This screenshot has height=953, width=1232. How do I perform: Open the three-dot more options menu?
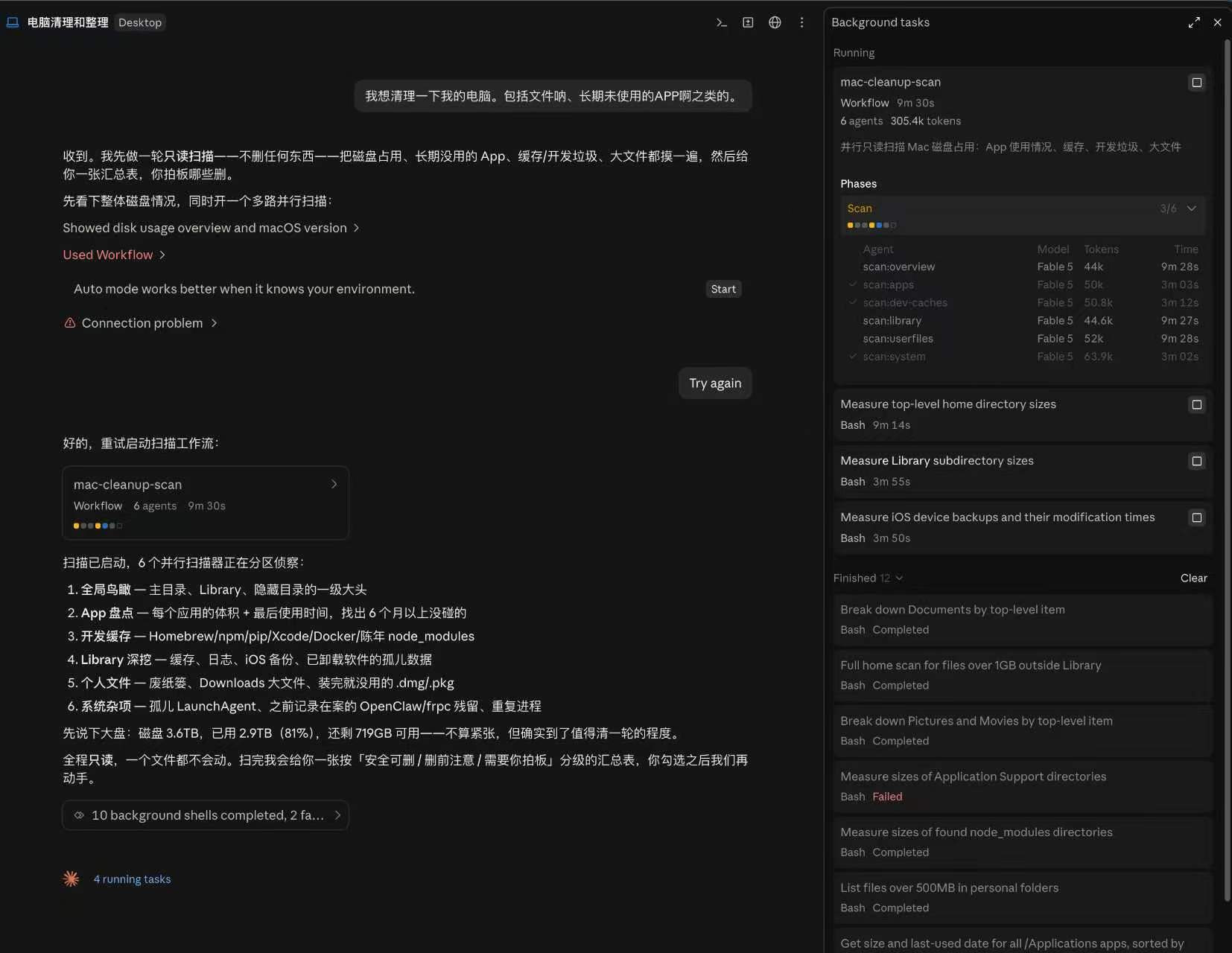pos(801,22)
